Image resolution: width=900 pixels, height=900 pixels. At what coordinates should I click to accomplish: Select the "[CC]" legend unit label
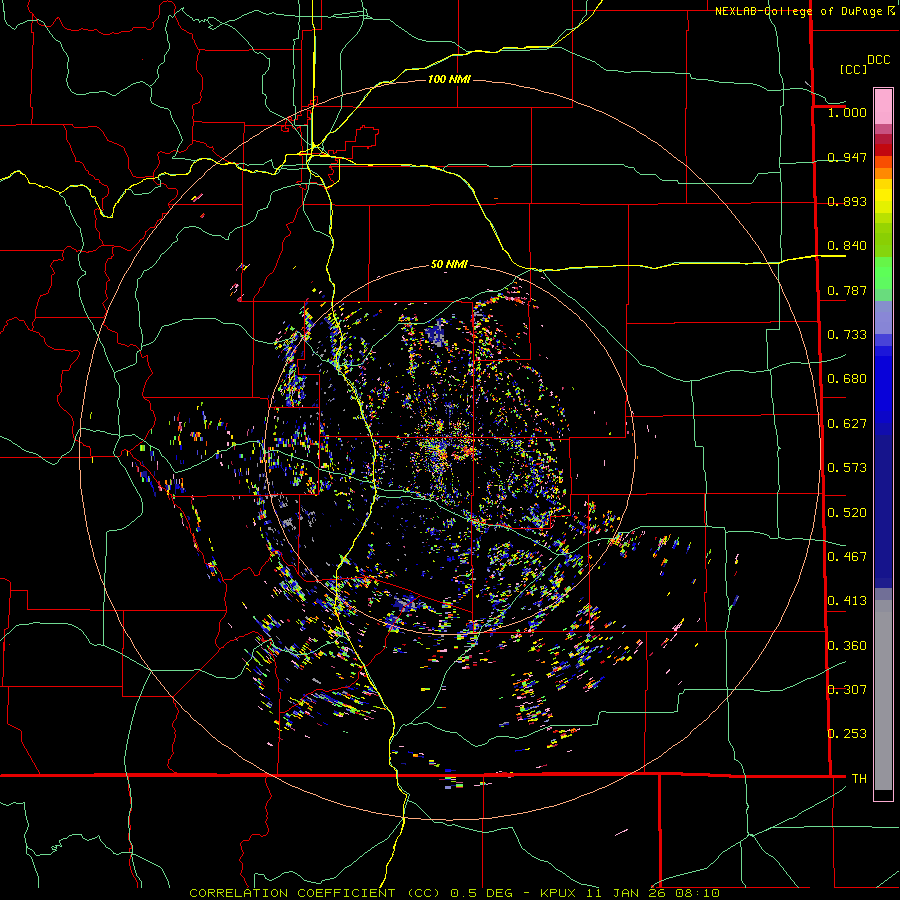853,69
